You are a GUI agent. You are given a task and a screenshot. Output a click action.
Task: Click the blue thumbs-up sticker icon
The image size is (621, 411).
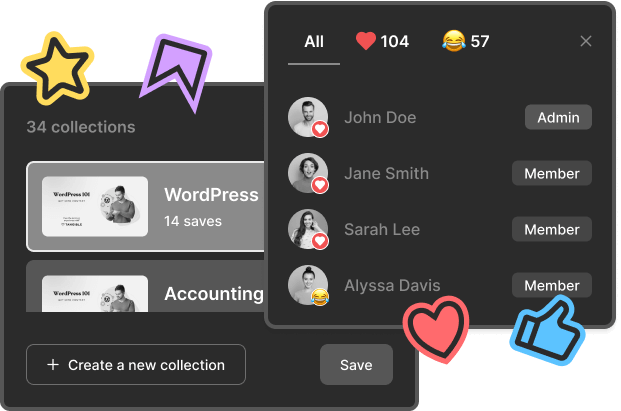[x=548, y=331]
